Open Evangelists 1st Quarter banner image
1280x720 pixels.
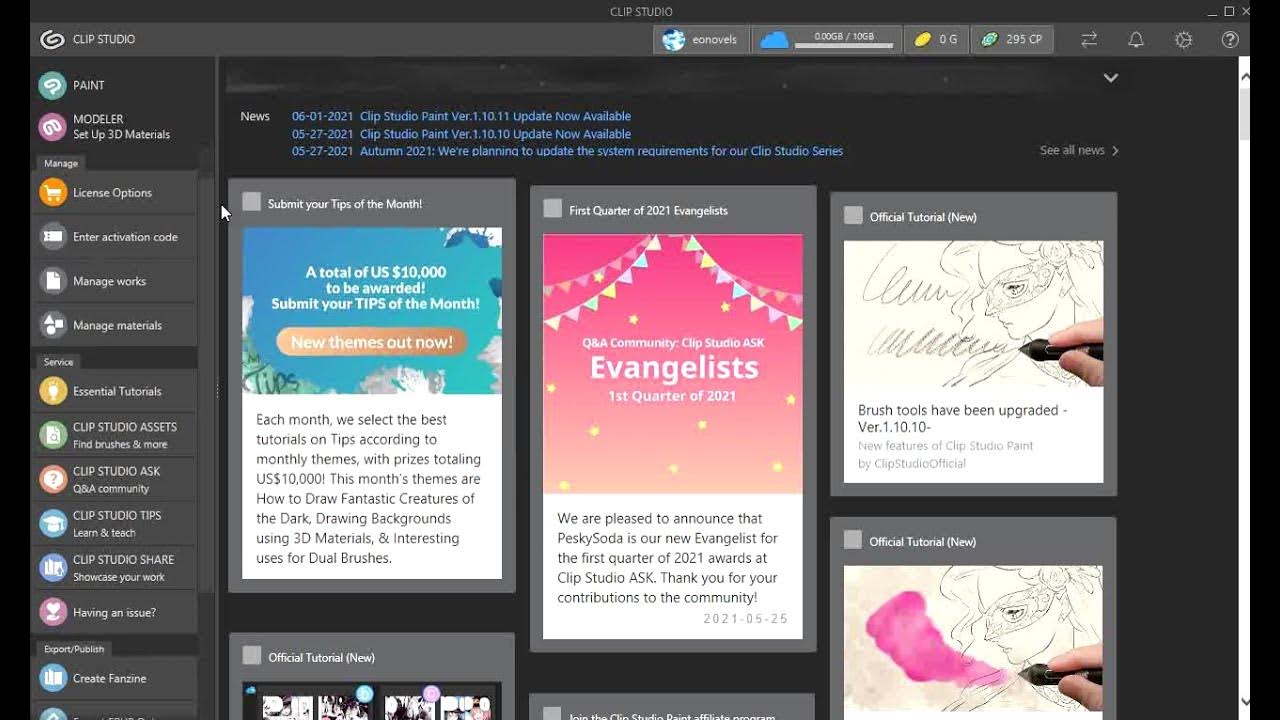[x=672, y=364]
